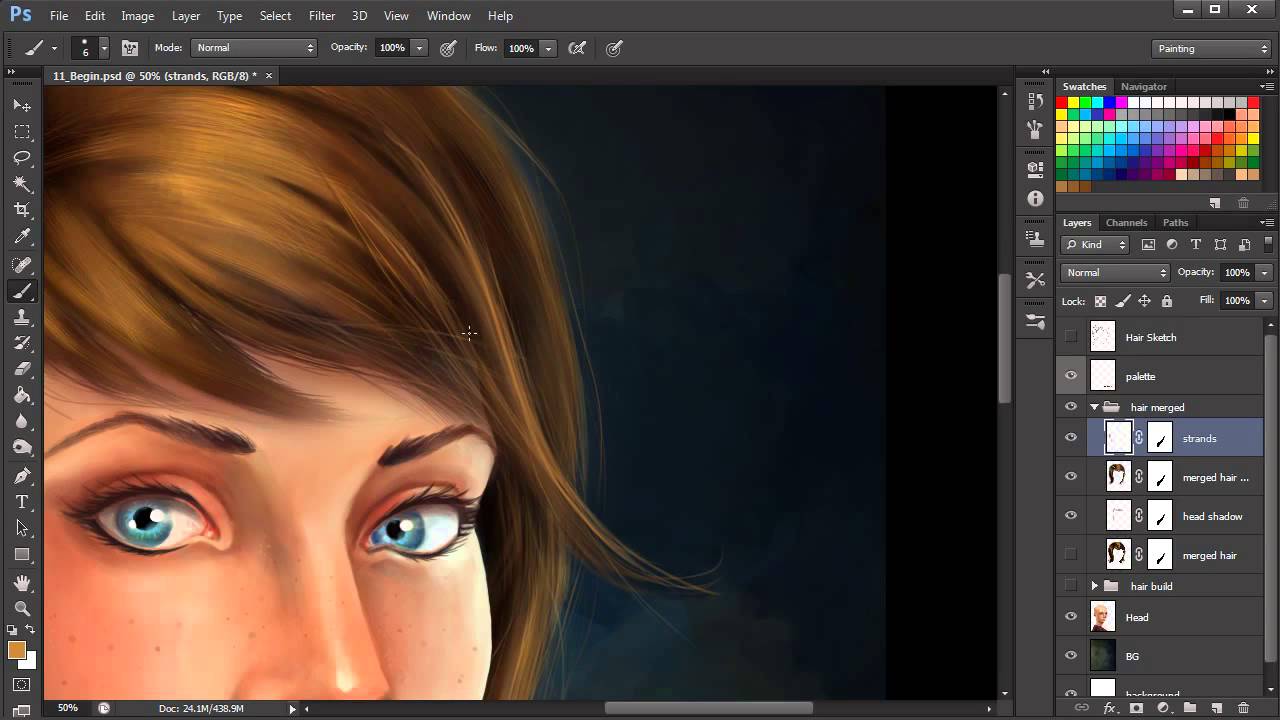Select the Eyedropper tool
Screen dimensions: 1280x720
coord(22,237)
